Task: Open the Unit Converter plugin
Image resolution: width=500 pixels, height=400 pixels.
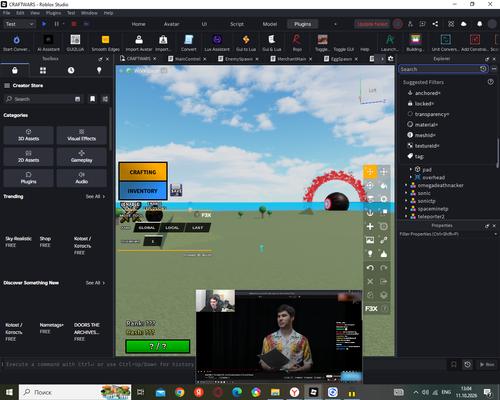Action: coord(446,43)
